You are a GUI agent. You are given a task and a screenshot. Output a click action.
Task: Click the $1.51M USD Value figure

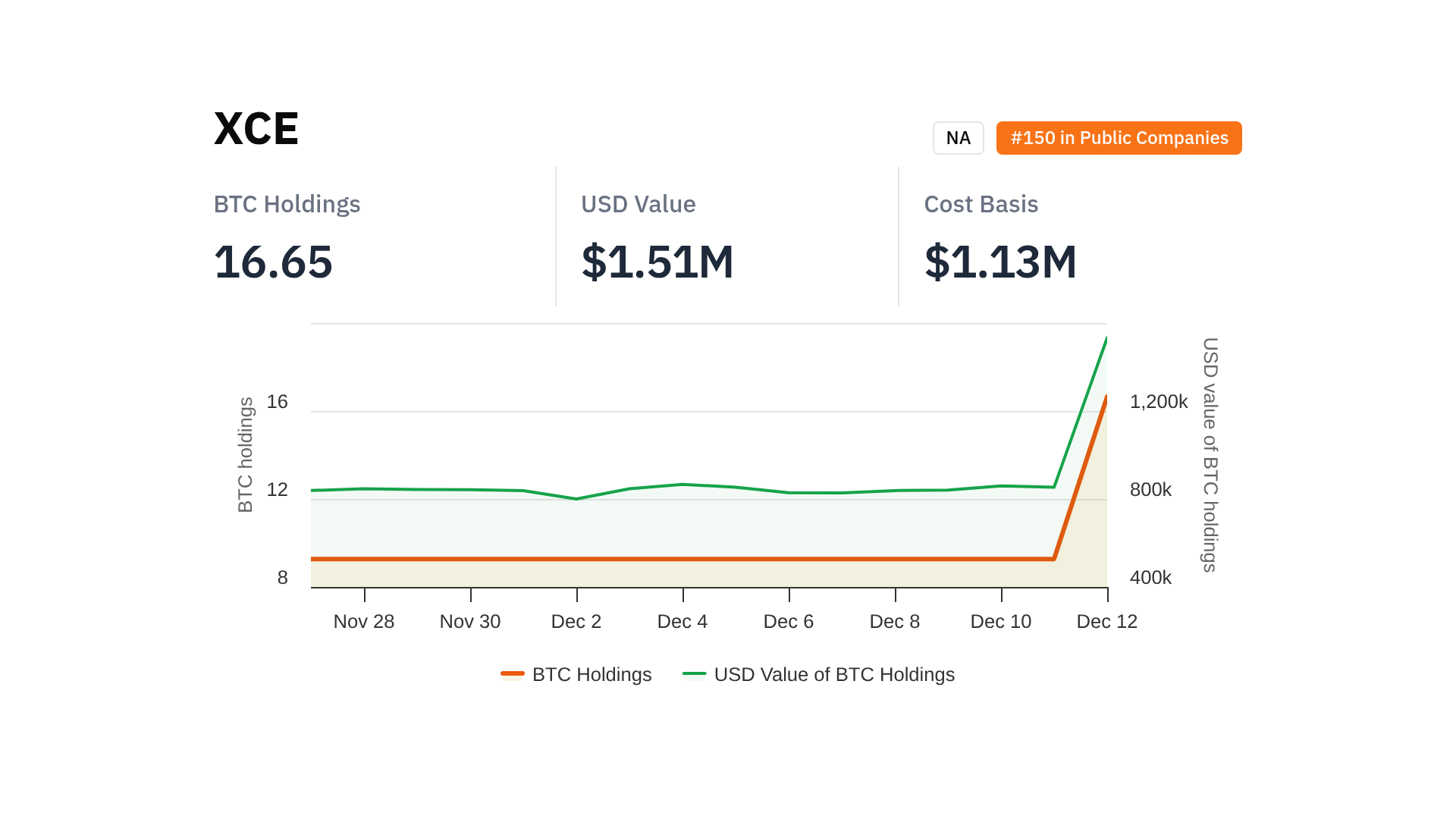(x=657, y=262)
